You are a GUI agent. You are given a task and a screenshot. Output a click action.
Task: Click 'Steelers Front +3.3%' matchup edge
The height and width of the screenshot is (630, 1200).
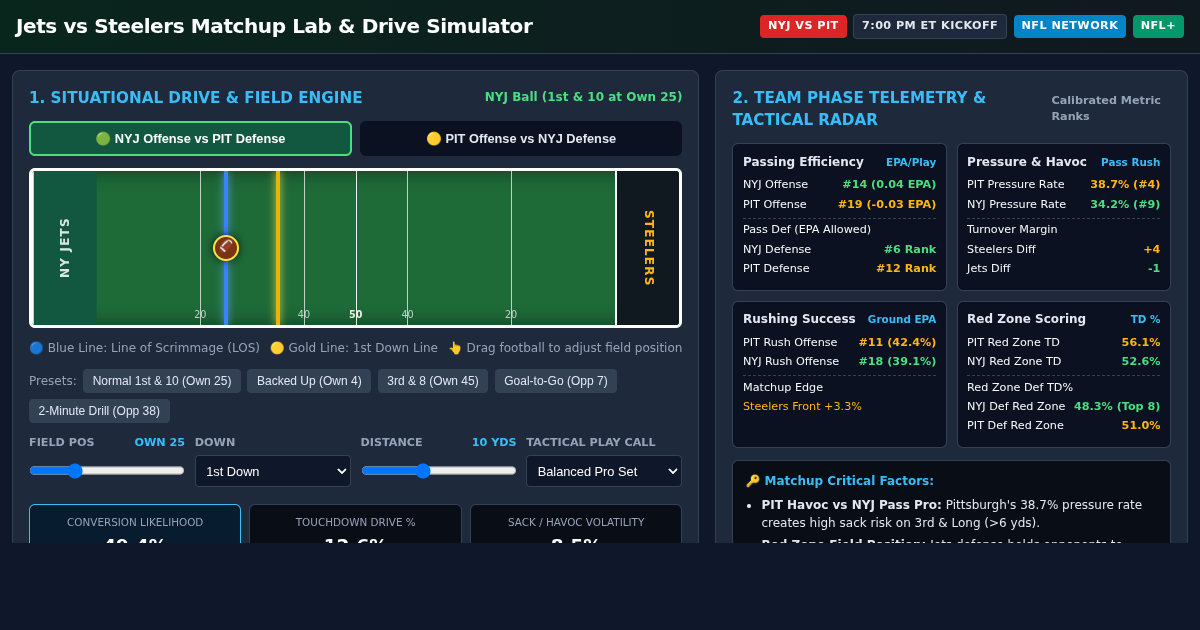pos(802,407)
